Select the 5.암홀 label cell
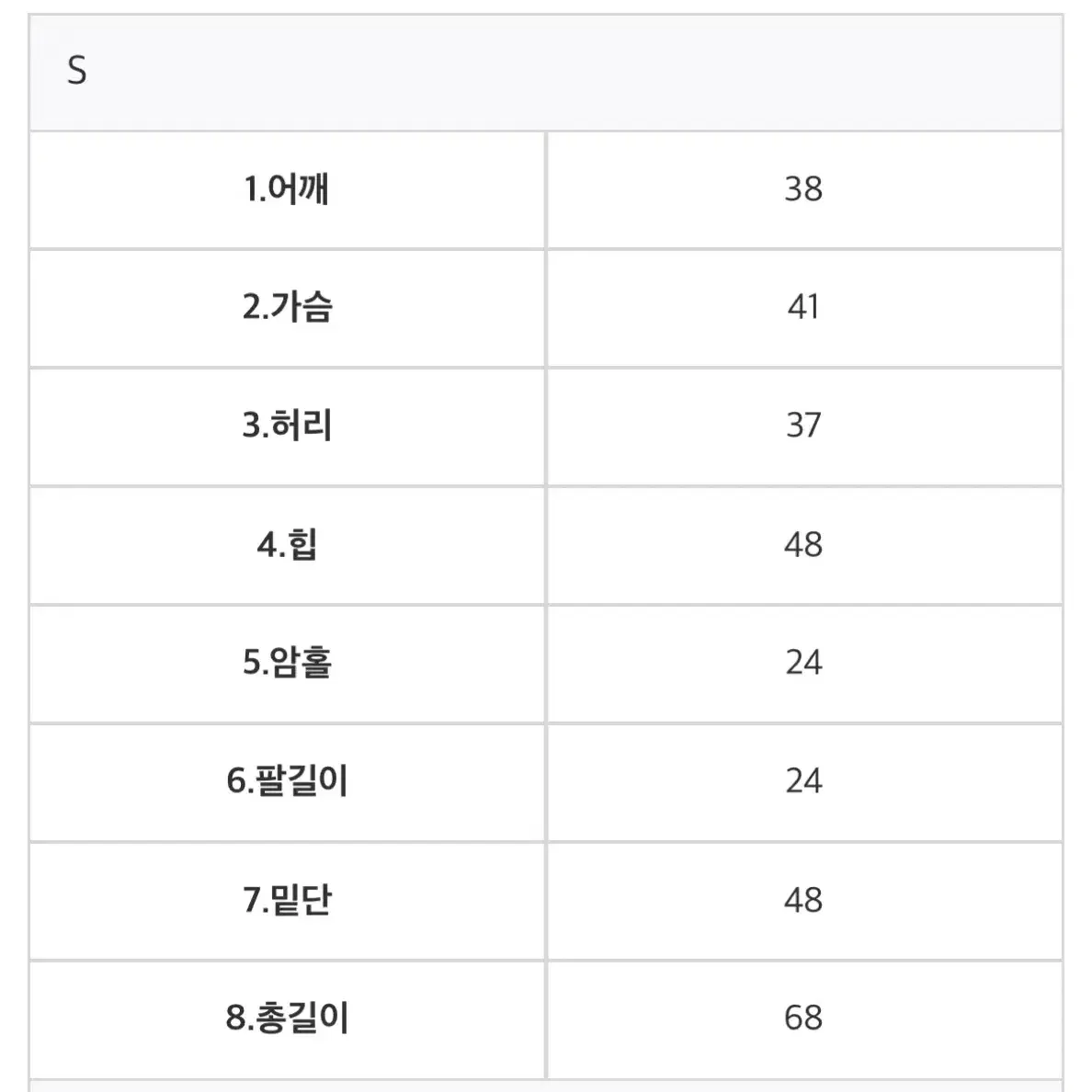The image size is (1092, 1092). coord(287,664)
